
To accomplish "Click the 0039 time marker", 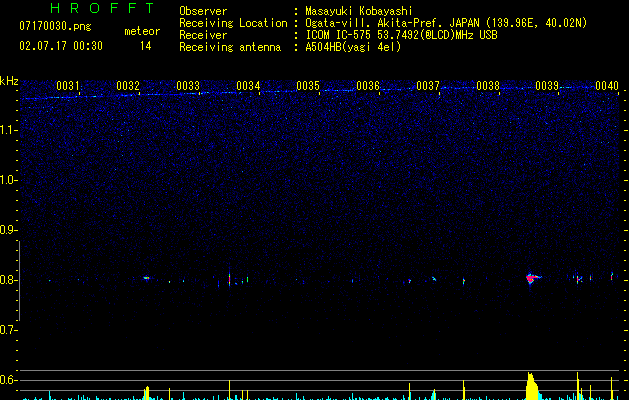I will (547, 86).
